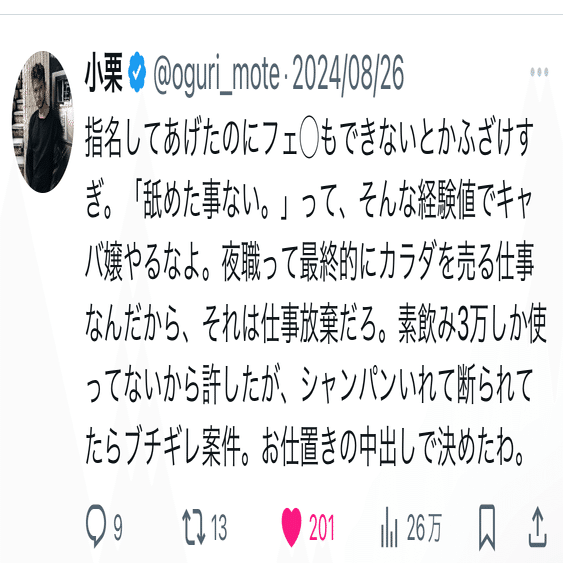Tap the share upload arrow icon
563x563 pixels.
click(538, 527)
